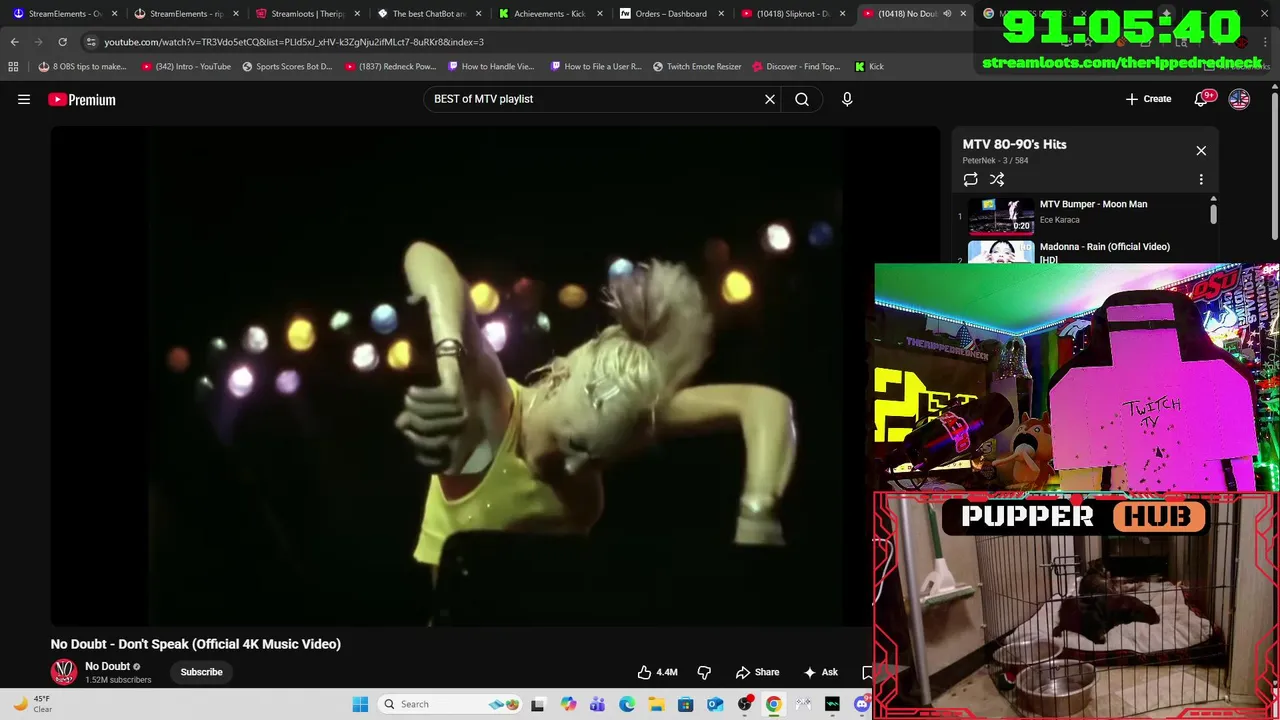The height and width of the screenshot is (720, 1280).
Task: Open Microsoft Teams on the taskbar
Action: click(597, 704)
